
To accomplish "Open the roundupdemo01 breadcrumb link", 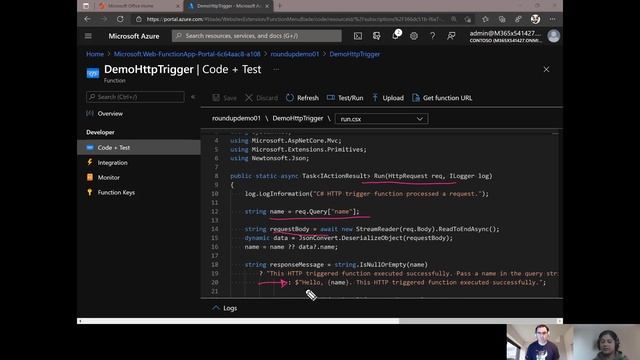I will point(294,54).
